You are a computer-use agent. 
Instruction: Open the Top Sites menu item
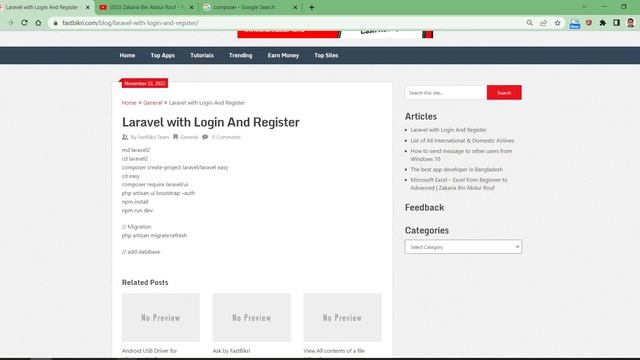click(x=326, y=55)
